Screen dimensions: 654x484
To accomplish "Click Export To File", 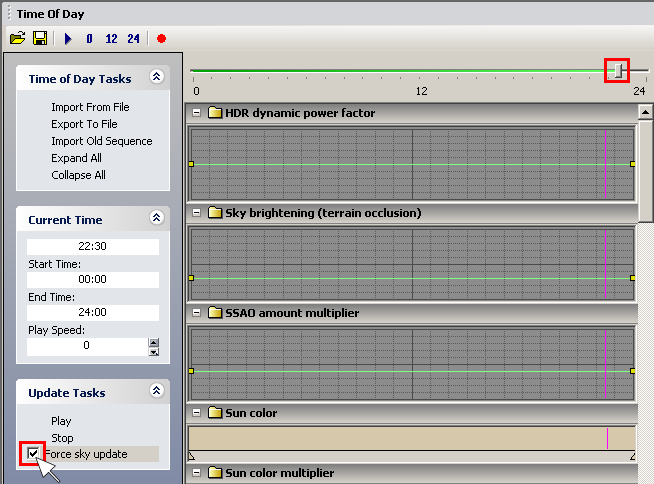I will click(x=84, y=124).
